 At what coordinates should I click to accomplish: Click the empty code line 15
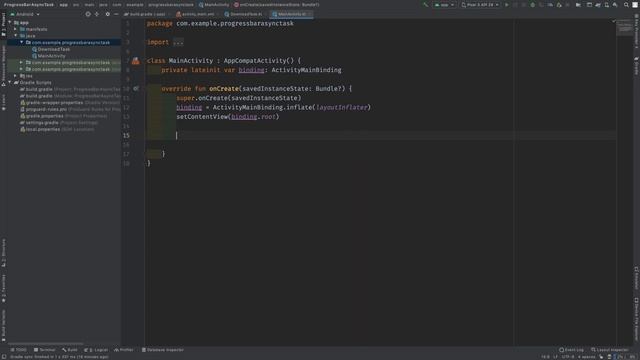[380, 135]
